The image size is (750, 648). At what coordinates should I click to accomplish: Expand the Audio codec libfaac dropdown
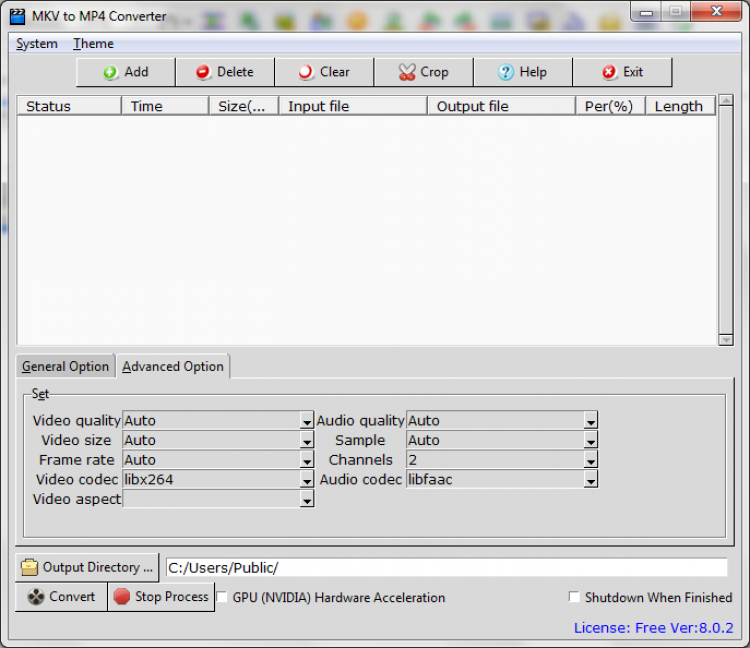pos(591,480)
